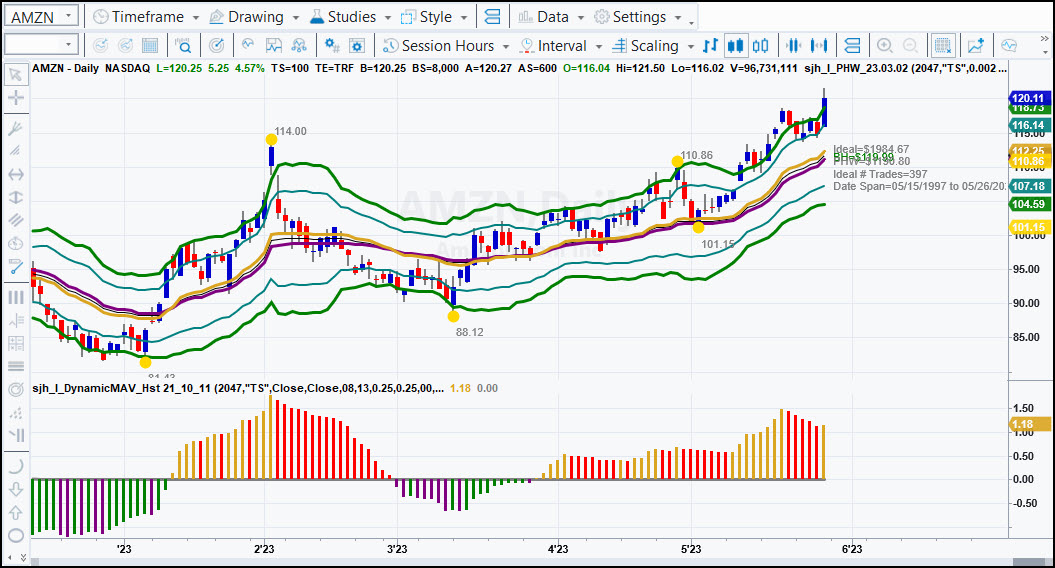Click the 88.12 low marker dot
Screen dimensions: 1055x568
453,316
